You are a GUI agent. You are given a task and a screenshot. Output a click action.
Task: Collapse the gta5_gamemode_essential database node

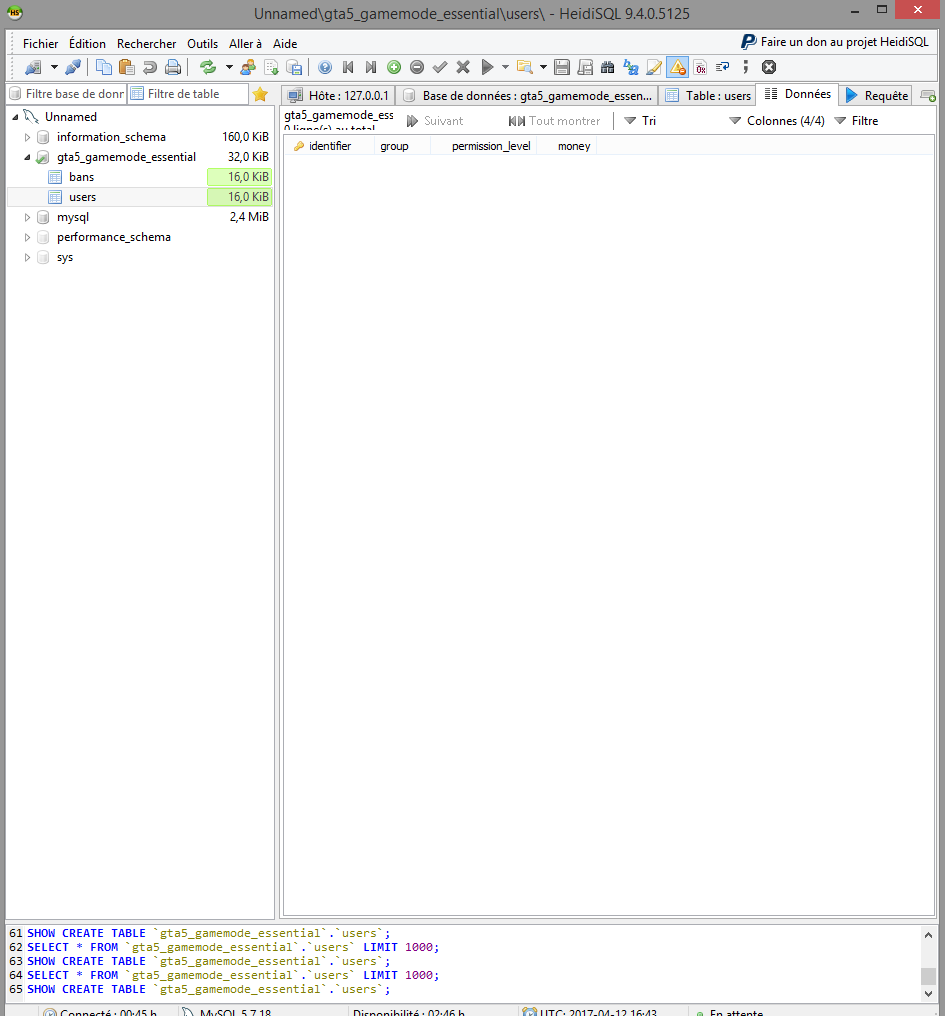pos(27,157)
